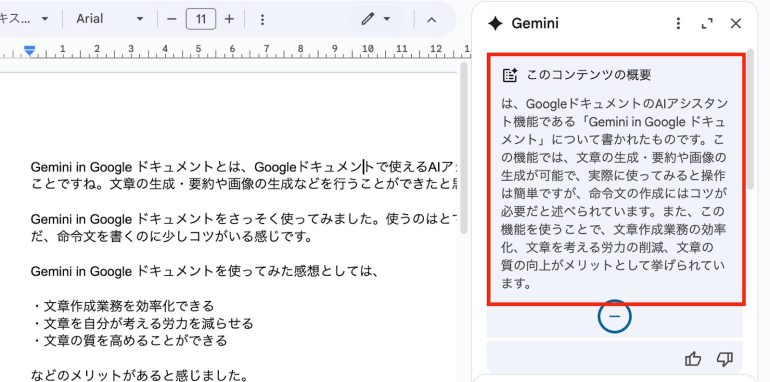The width and height of the screenshot is (770, 382).
Task: Click the text などのメリットがあると感じました。
Action: pyautogui.click(x=139, y=376)
